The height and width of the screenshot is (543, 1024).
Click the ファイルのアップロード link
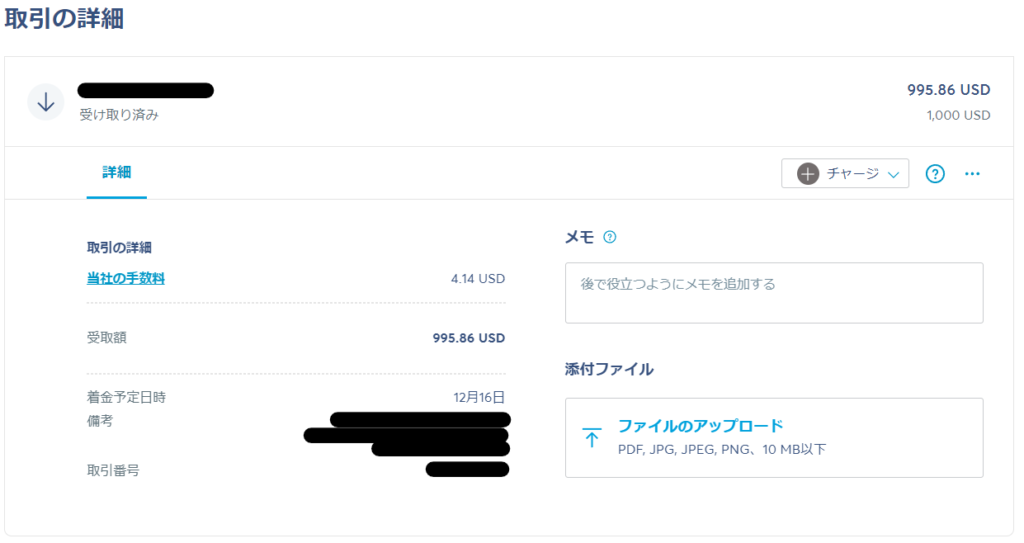pos(700,426)
